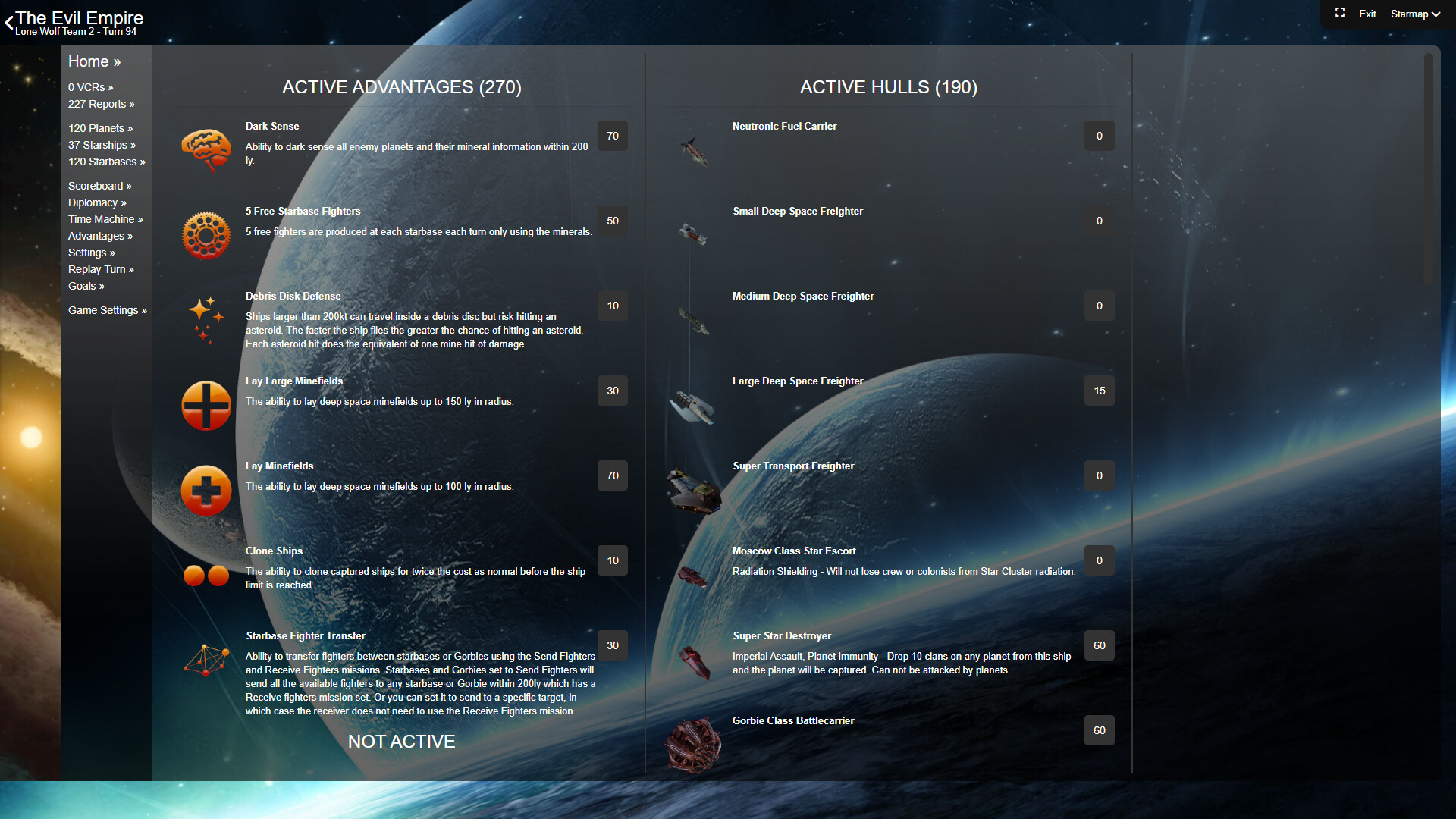
Task: Edit the Dark Sense value field showing 70
Action: pos(612,136)
